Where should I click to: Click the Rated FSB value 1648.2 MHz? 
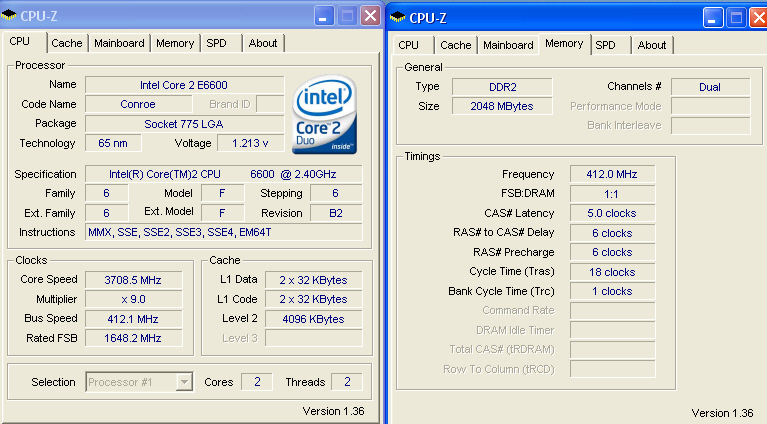[133, 338]
